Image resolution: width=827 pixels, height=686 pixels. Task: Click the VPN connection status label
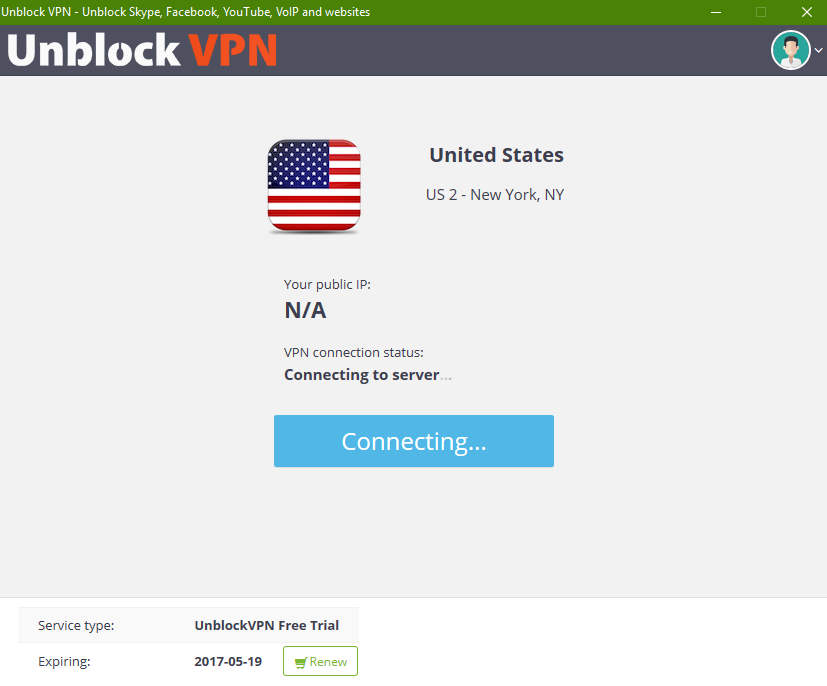pyautogui.click(x=354, y=353)
